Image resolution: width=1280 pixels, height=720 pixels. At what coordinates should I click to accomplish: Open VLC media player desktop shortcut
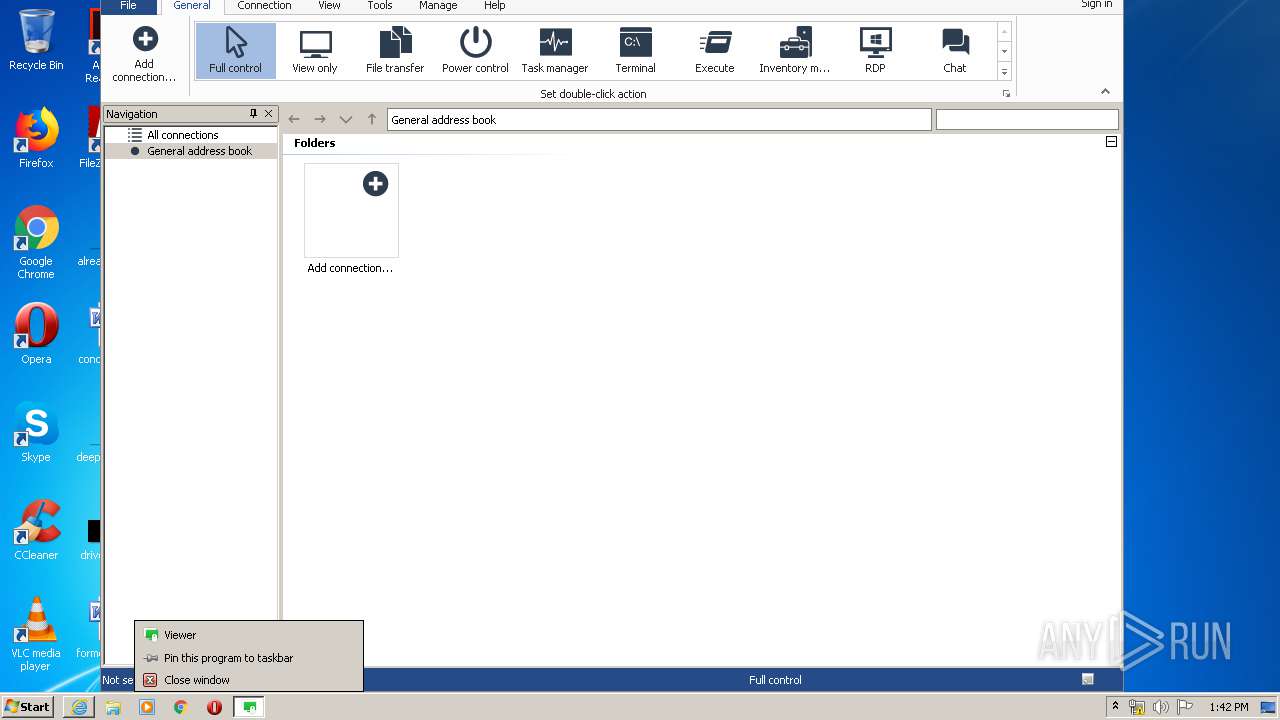coord(36,634)
